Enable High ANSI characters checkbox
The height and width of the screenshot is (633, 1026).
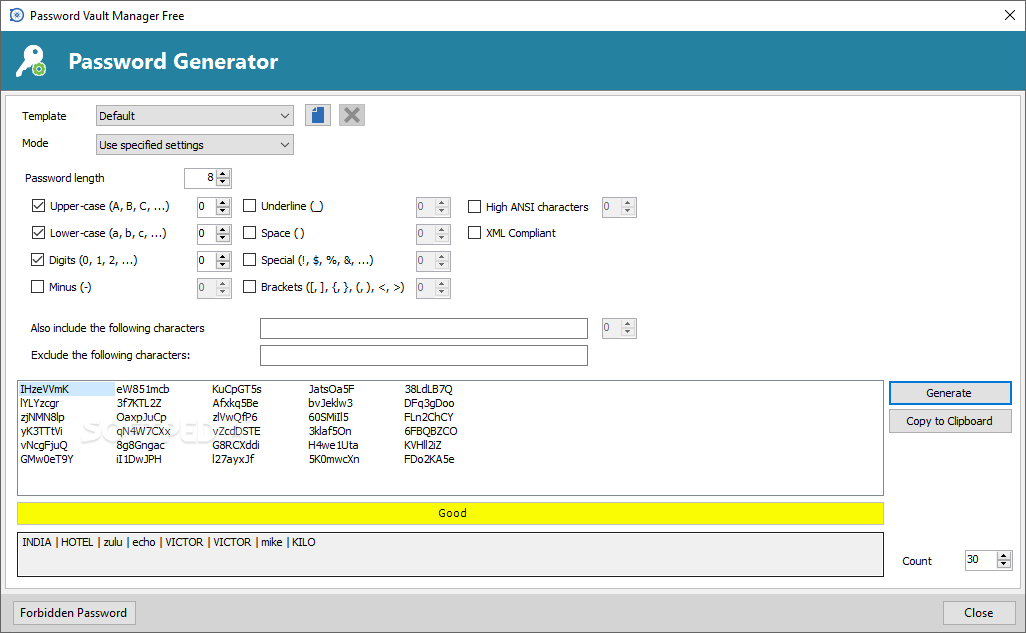tap(474, 206)
